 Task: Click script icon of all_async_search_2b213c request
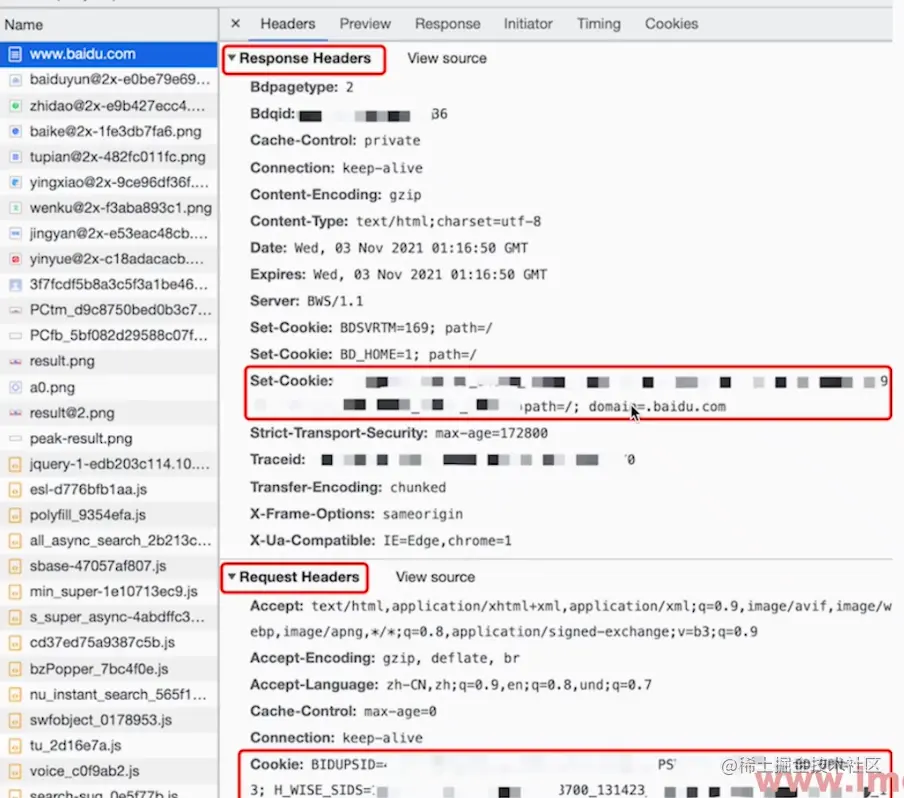[x=16, y=541]
